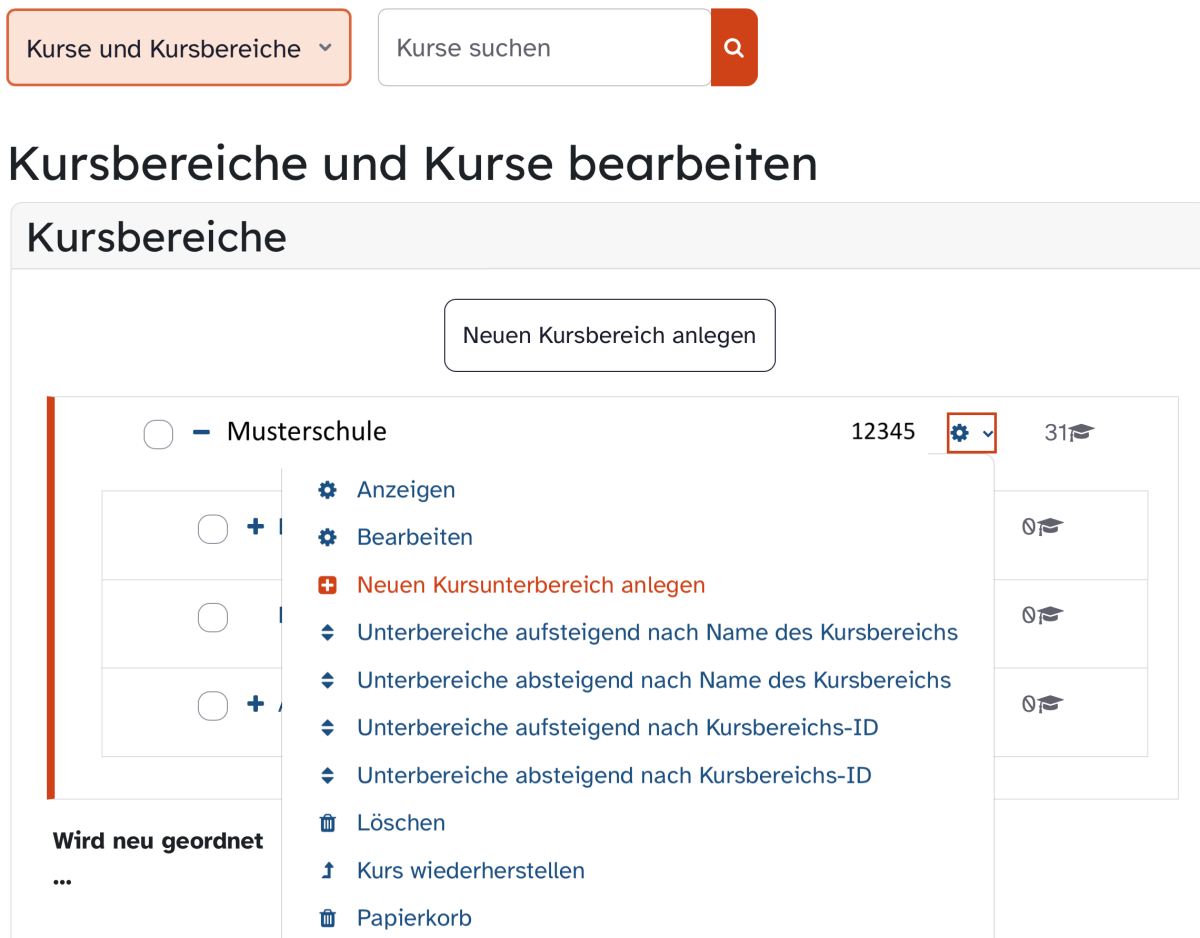The width and height of the screenshot is (1200, 938).
Task: Click the trash icon beside Papierkorb
Action: (327, 918)
